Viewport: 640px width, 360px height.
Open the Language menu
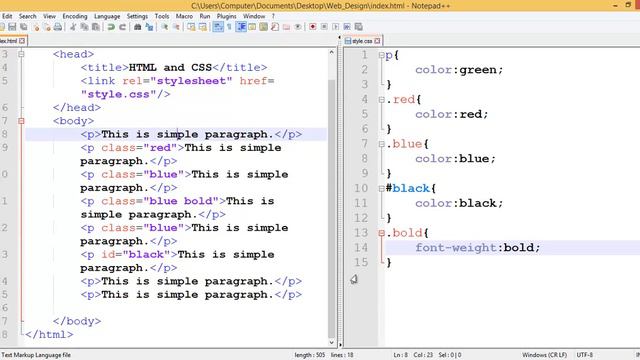[x=107, y=16]
